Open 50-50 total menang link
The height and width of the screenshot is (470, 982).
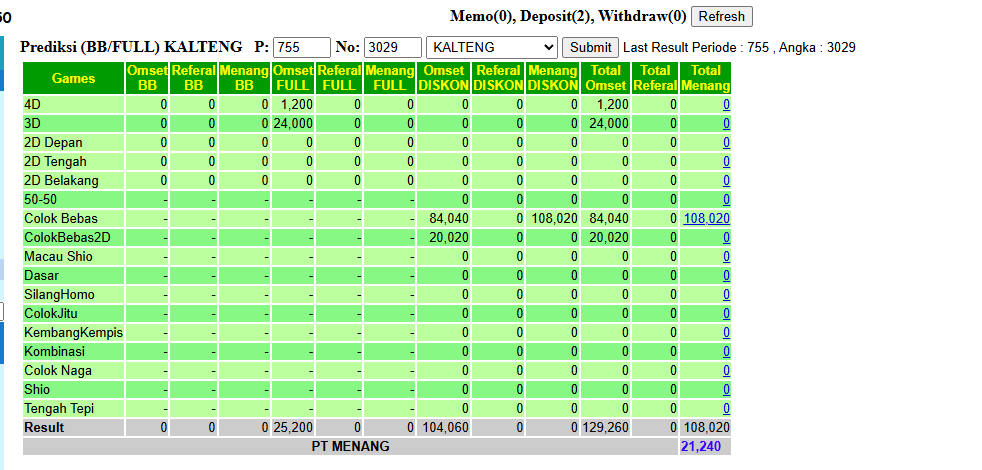tap(726, 200)
